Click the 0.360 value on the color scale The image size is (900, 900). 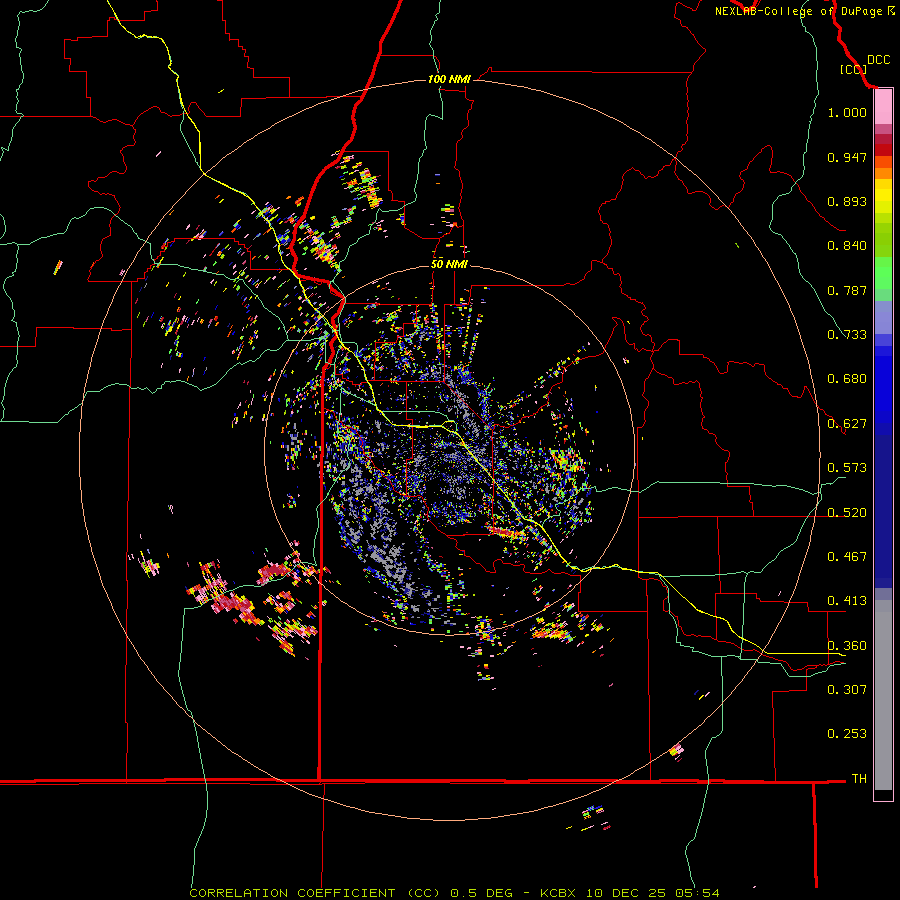847,646
